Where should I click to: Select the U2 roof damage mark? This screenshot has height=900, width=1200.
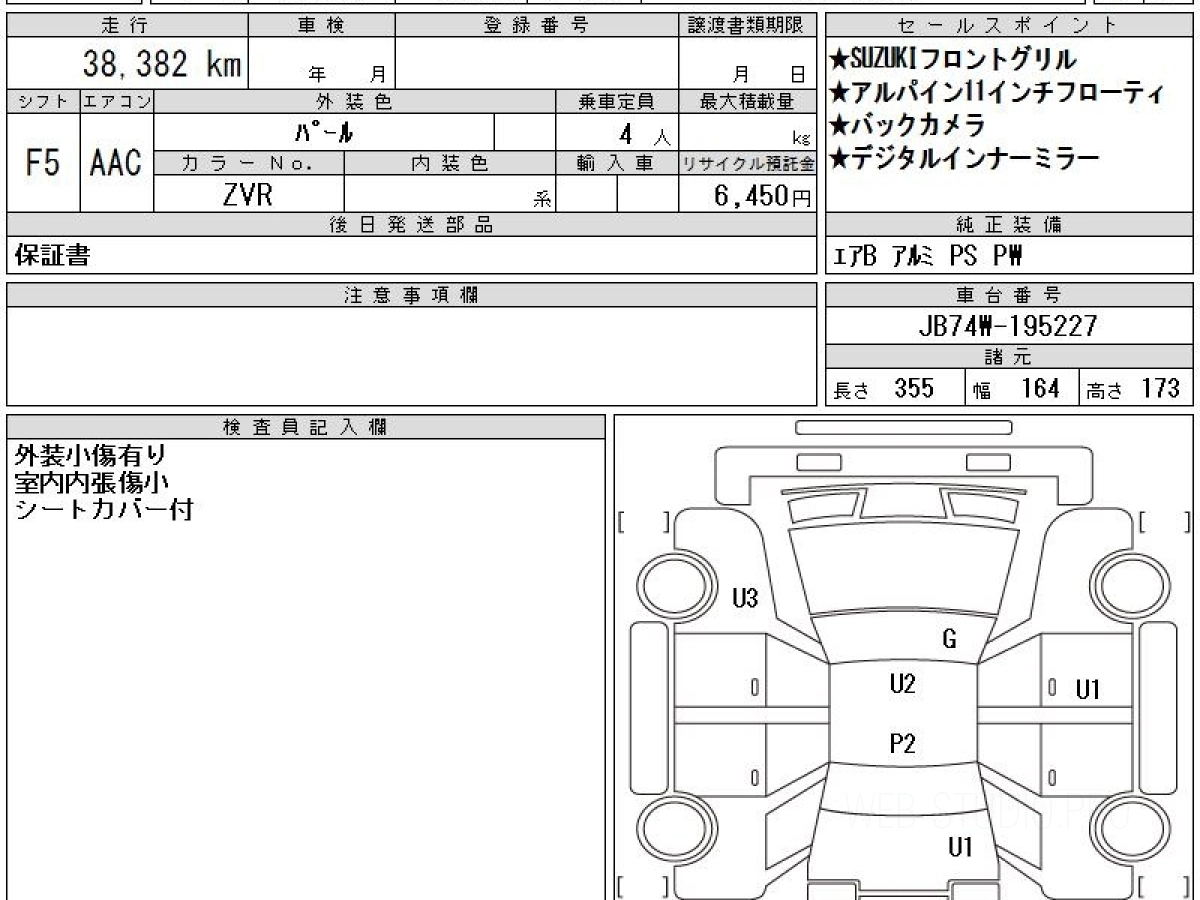pos(902,684)
